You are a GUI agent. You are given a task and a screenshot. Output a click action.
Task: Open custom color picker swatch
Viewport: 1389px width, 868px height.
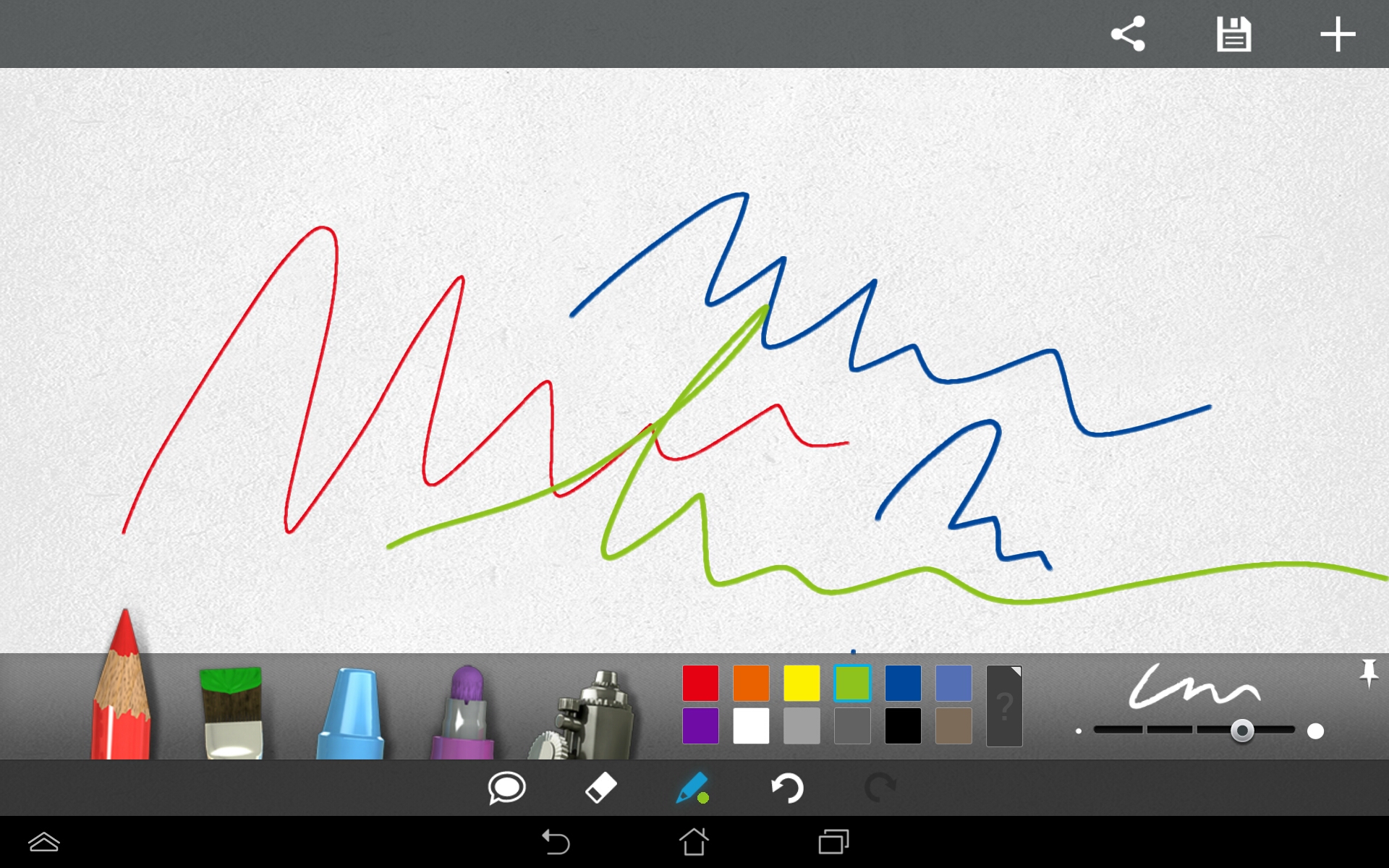(1004, 705)
